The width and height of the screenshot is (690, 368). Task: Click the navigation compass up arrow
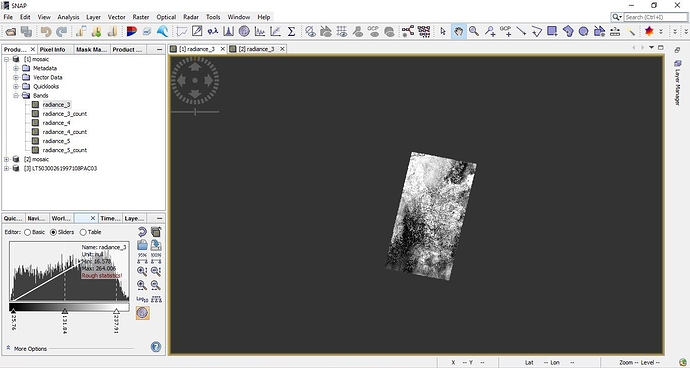click(195, 66)
